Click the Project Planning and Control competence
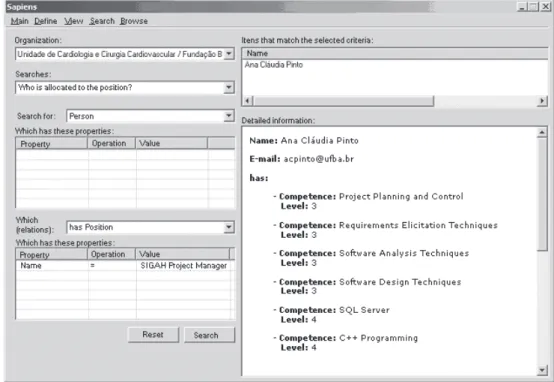Screen dimensions: 554x382 401,196
